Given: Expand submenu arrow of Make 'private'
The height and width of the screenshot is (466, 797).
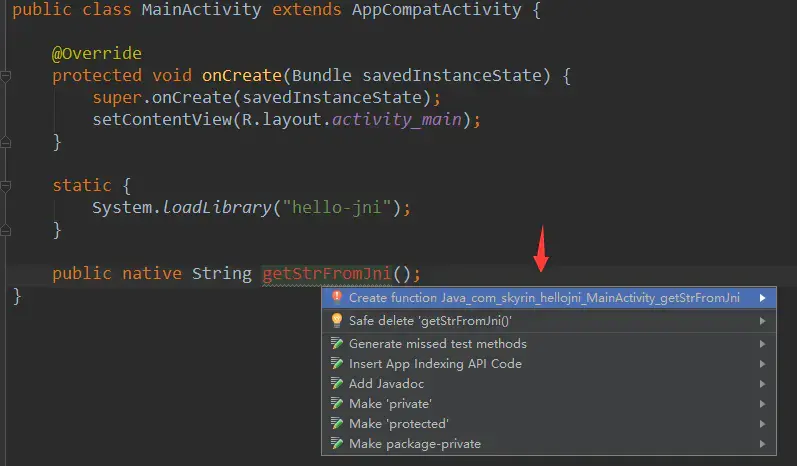Looking at the screenshot, I should click(x=762, y=404).
